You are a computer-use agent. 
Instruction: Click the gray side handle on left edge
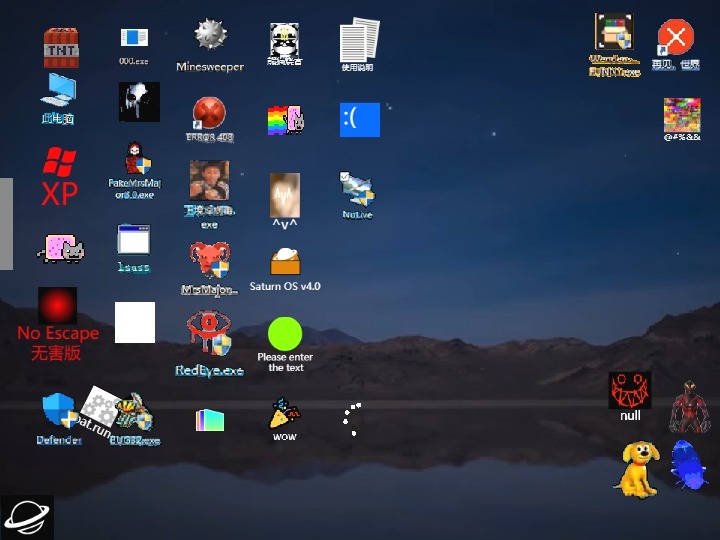(x=6, y=224)
